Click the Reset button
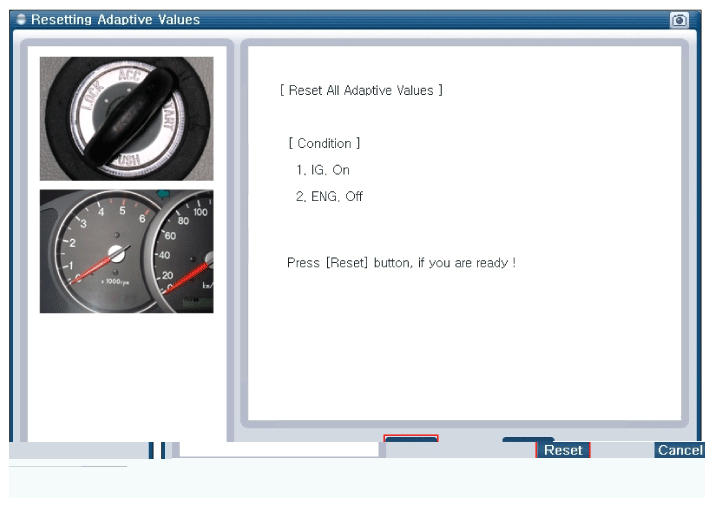This screenshot has height=507, width=714. [563, 450]
